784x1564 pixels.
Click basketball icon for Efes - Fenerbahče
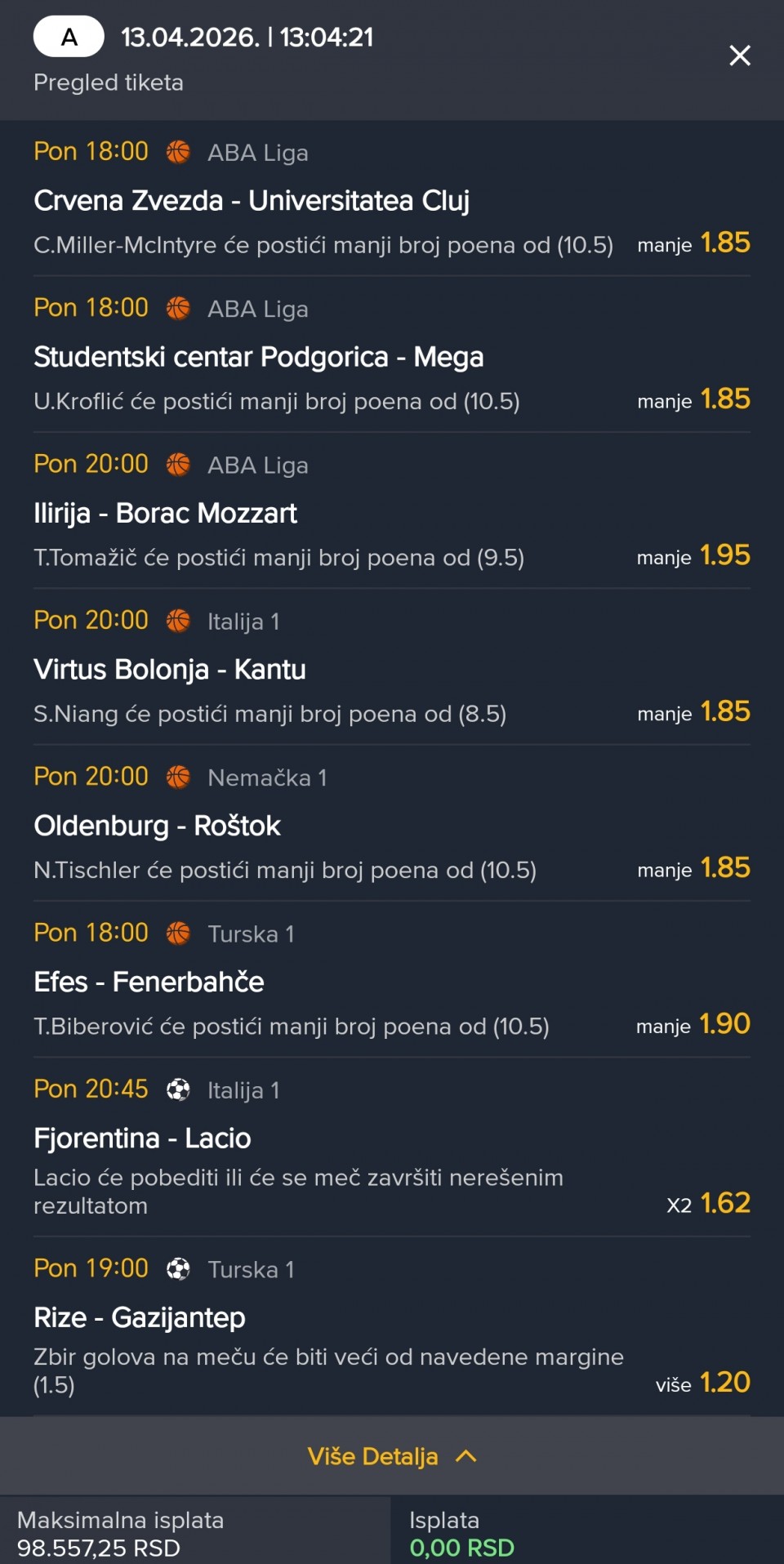point(178,933)
